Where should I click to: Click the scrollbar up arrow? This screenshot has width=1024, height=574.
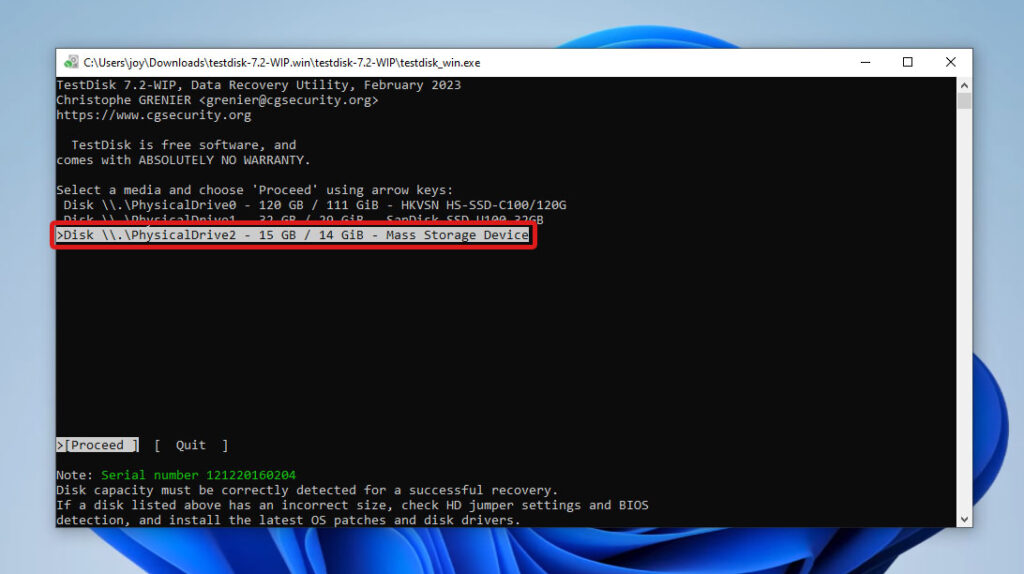(x=964, y=85)
